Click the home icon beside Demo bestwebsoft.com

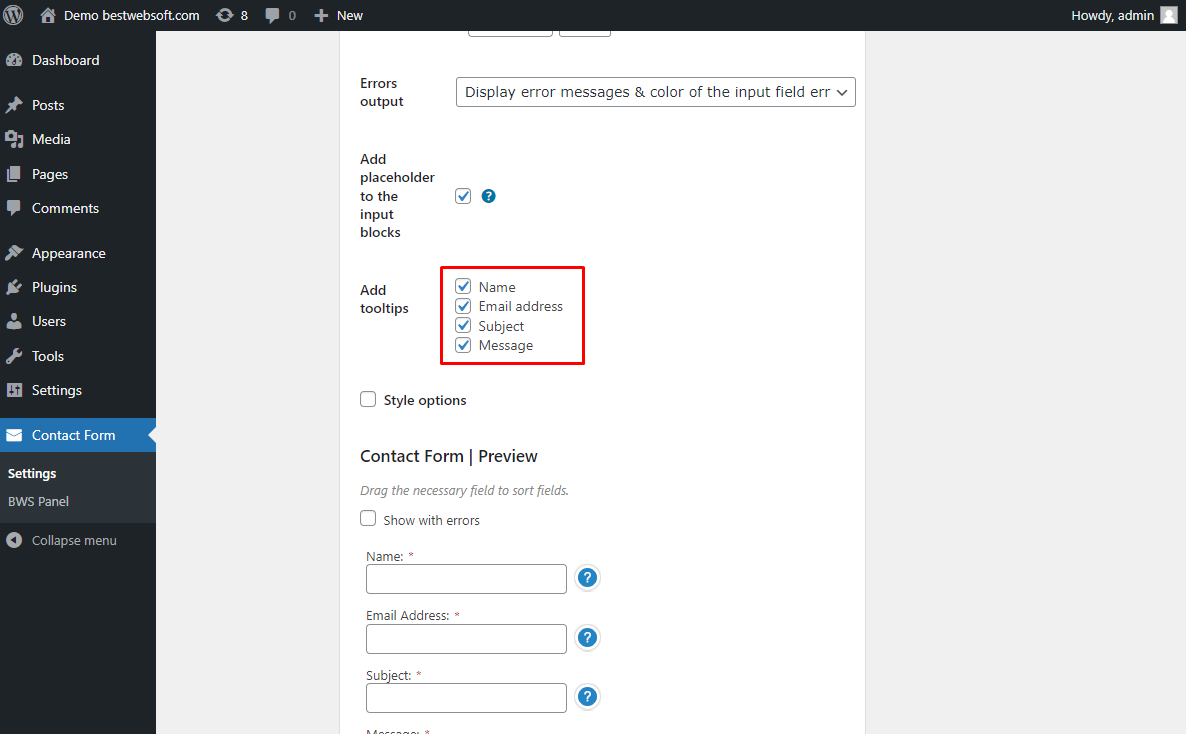48,15
